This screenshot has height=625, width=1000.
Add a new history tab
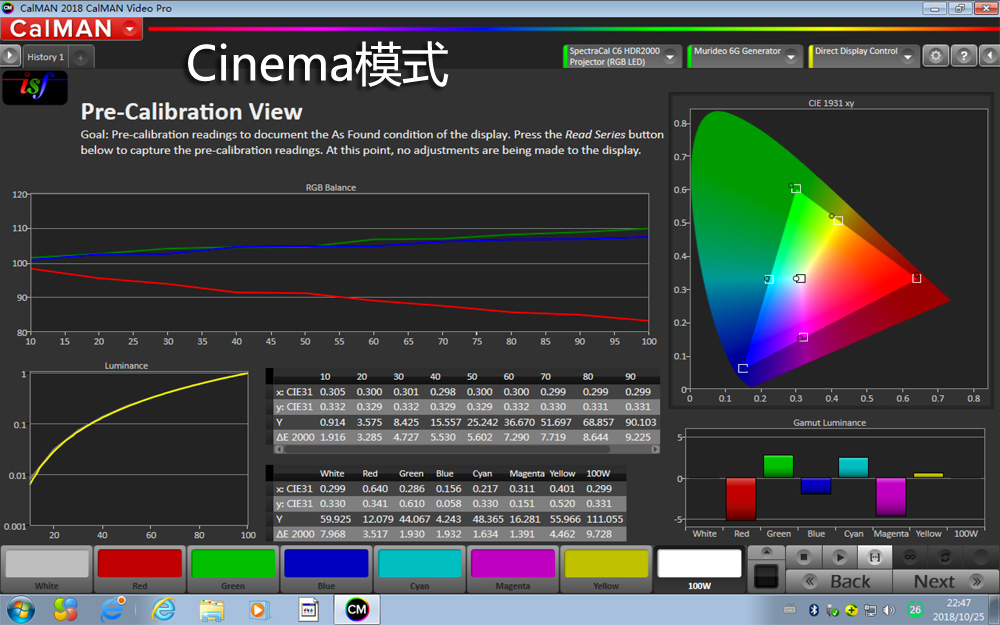point(81,57)
